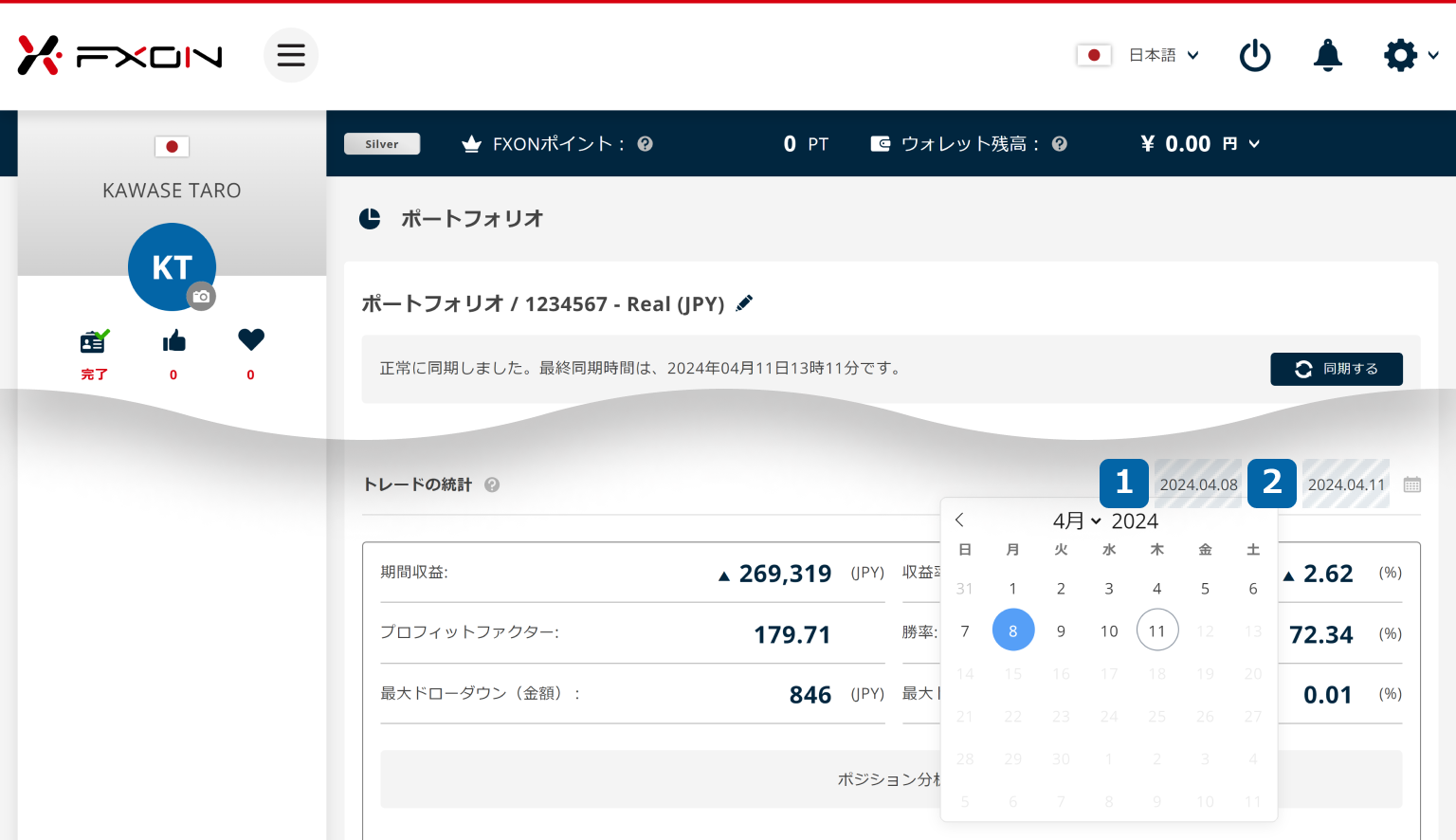Click the 2.62 percent value
The width and height of the screenshot is (1456, 840).
coord(1328,574)
